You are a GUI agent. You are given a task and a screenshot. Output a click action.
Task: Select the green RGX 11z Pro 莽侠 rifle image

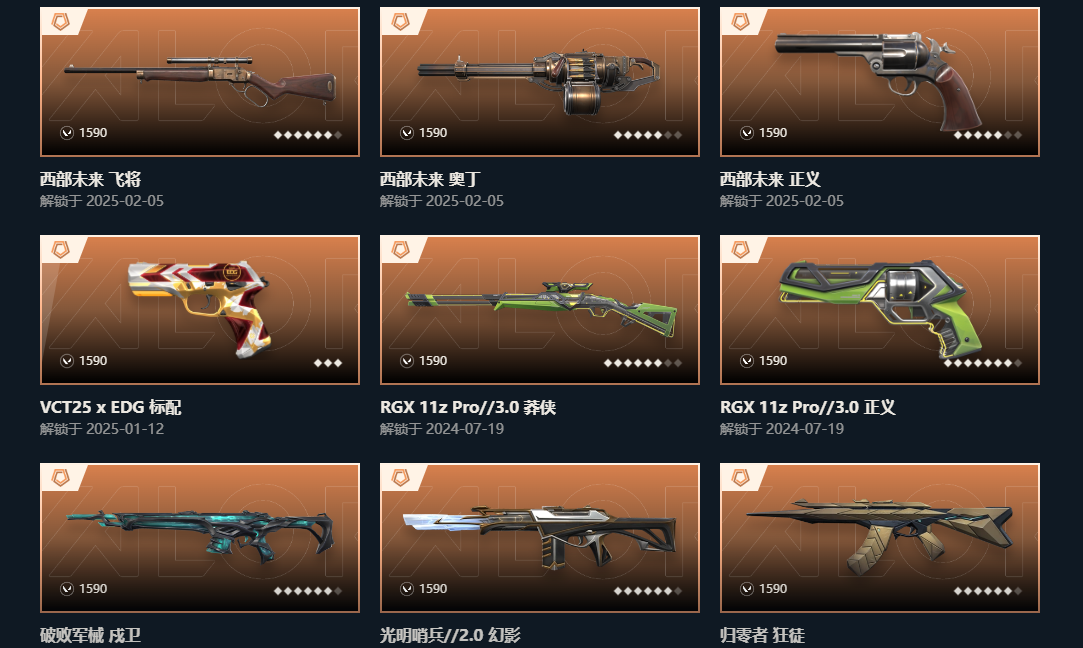click(x=541, y=308)
